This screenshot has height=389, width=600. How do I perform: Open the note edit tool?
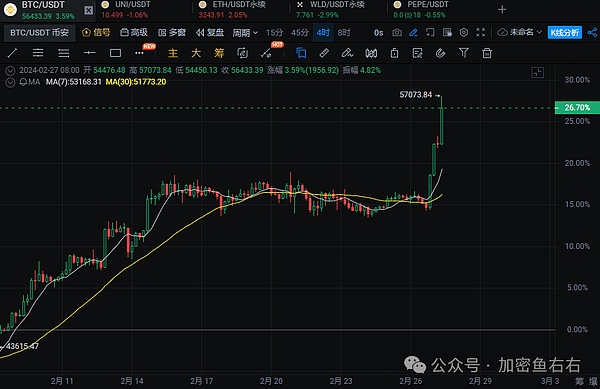coord(417,53)
